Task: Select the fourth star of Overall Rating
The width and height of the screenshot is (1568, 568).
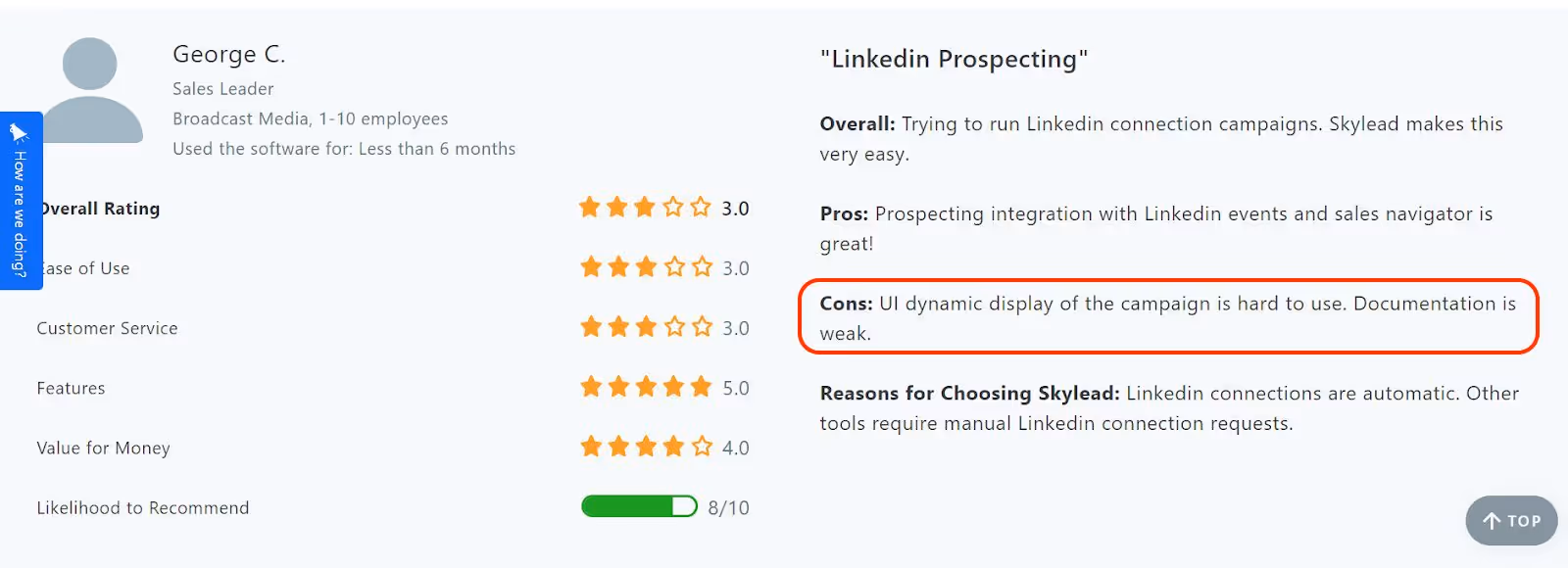Action: click(673, 208)
